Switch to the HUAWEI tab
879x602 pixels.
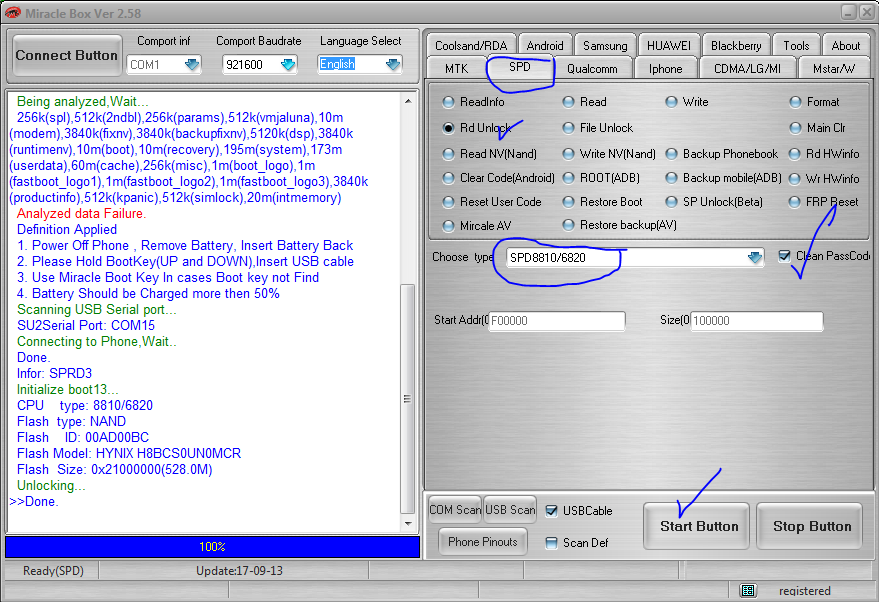tap(669, 45)
